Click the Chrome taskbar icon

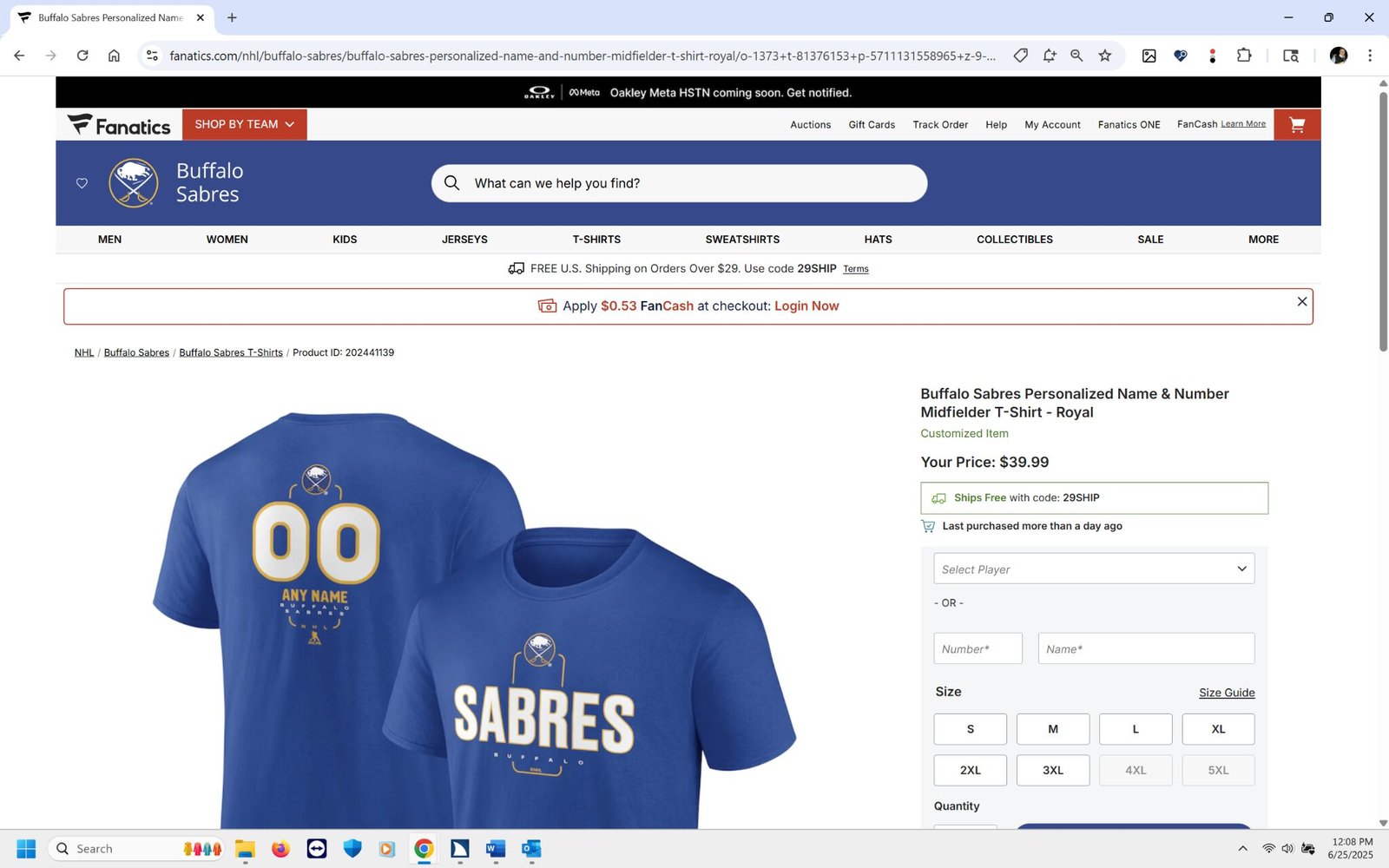[424, 848]
